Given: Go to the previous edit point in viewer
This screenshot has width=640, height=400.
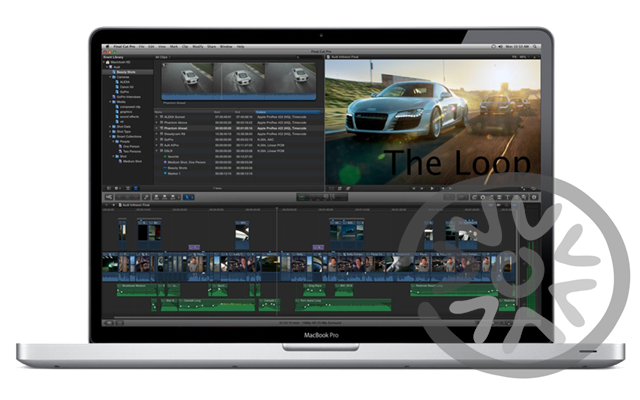Looking at the screenshot, I should point(413,188).
